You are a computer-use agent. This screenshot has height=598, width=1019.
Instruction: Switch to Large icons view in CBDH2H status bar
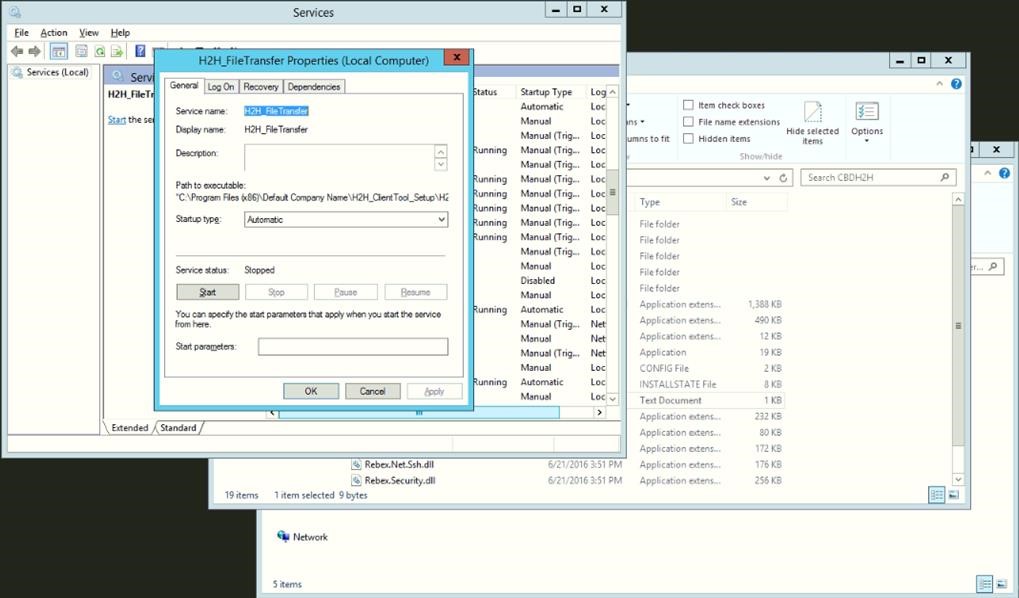coord(953,495)
